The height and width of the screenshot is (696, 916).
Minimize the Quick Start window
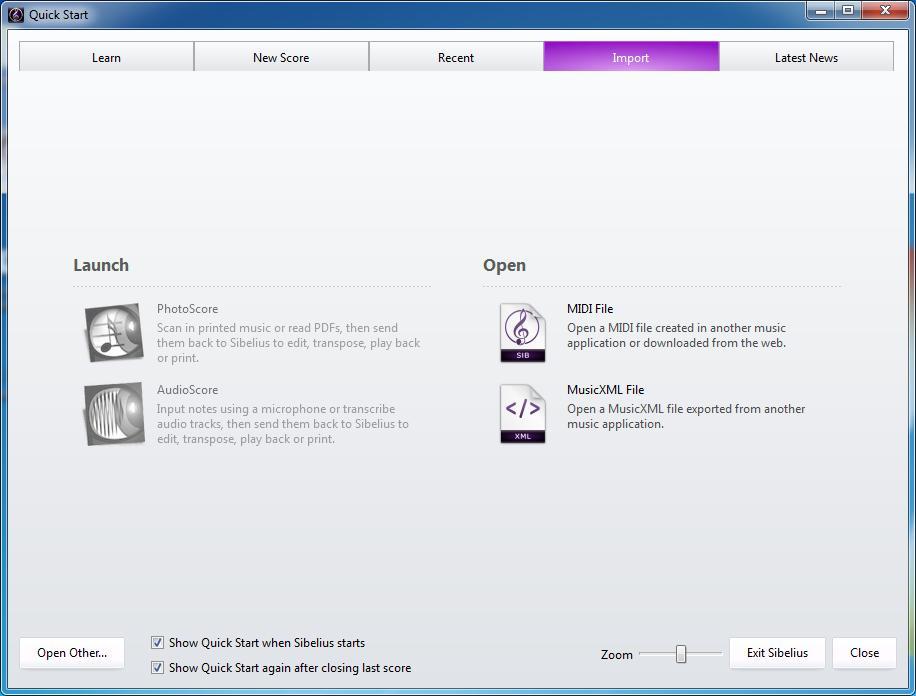coord(821,10)
